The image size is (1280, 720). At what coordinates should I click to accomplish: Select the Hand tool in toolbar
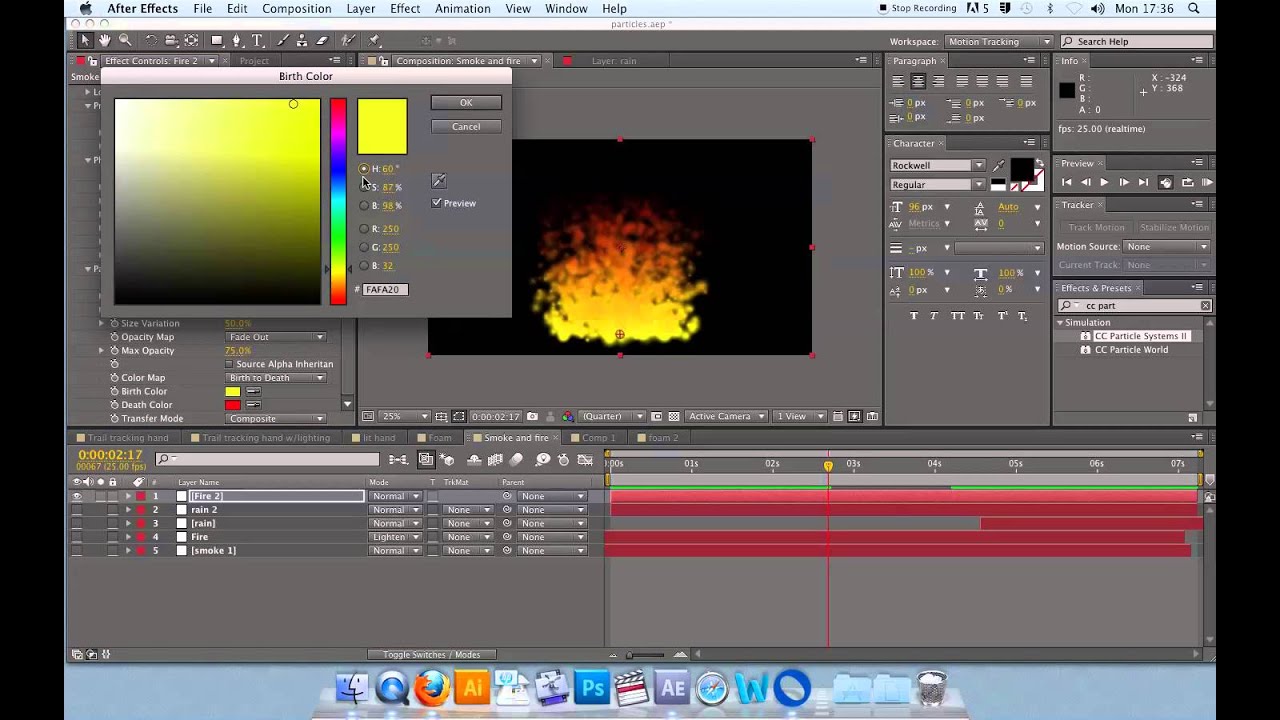pos(105,41)
